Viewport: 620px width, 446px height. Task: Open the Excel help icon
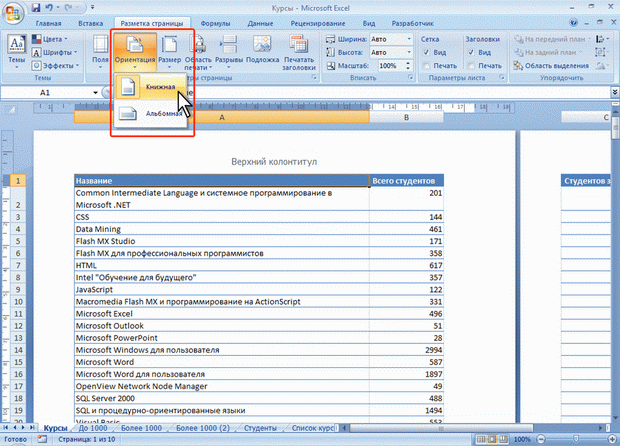point(574,23)
